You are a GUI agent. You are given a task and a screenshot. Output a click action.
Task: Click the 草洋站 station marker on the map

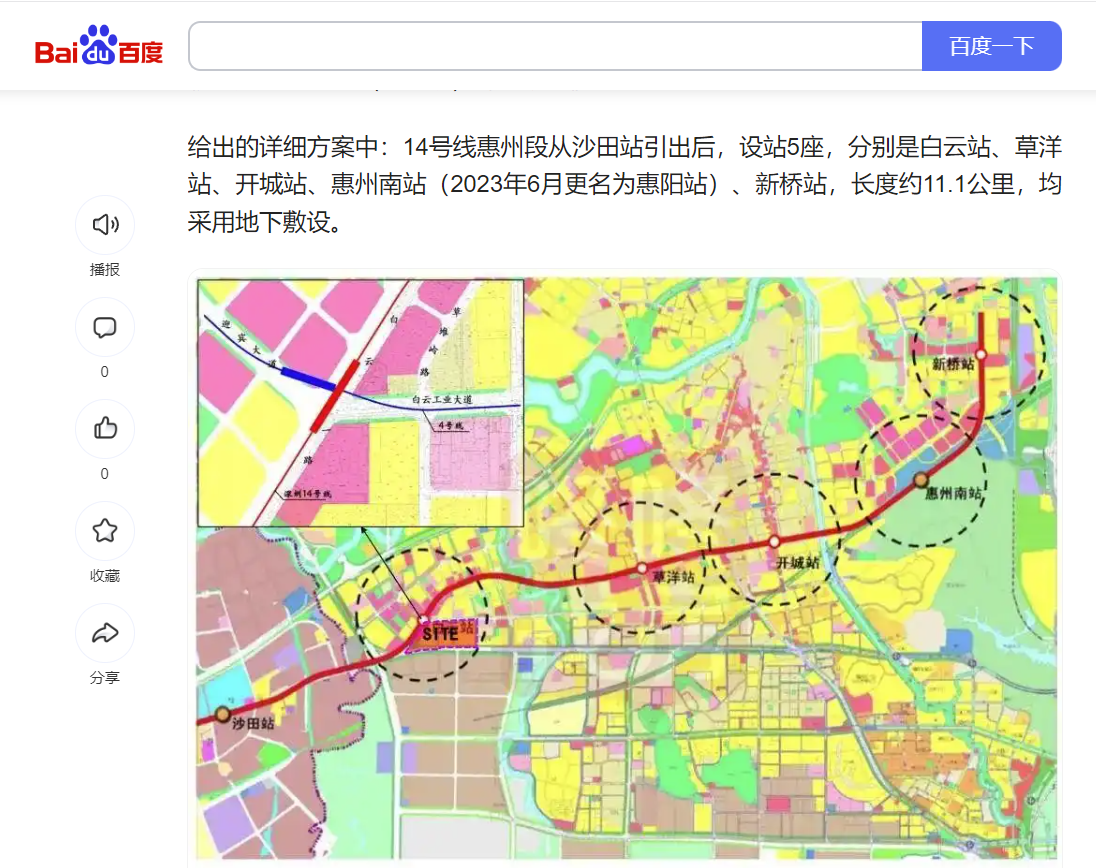pyautogui.click(x=642, y=568)
